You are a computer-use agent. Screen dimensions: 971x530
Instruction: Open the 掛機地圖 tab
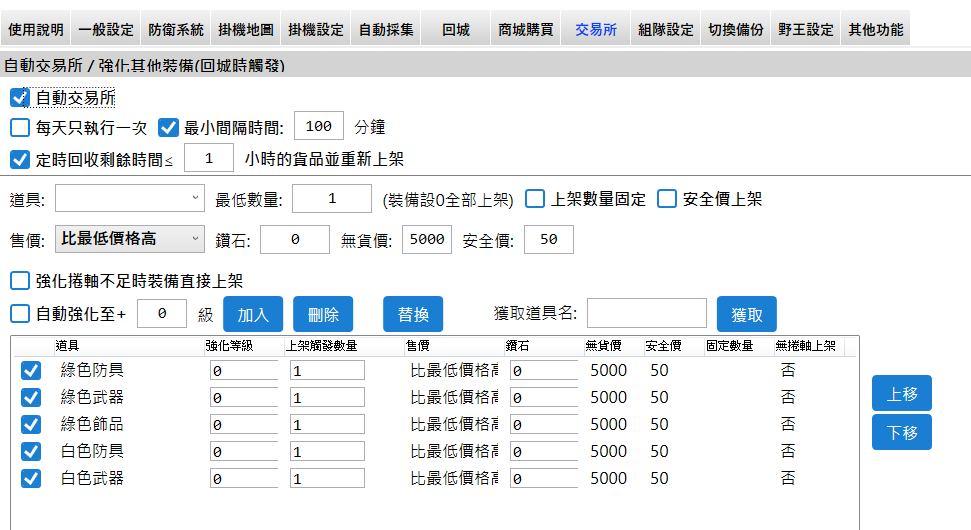point(246,30)
